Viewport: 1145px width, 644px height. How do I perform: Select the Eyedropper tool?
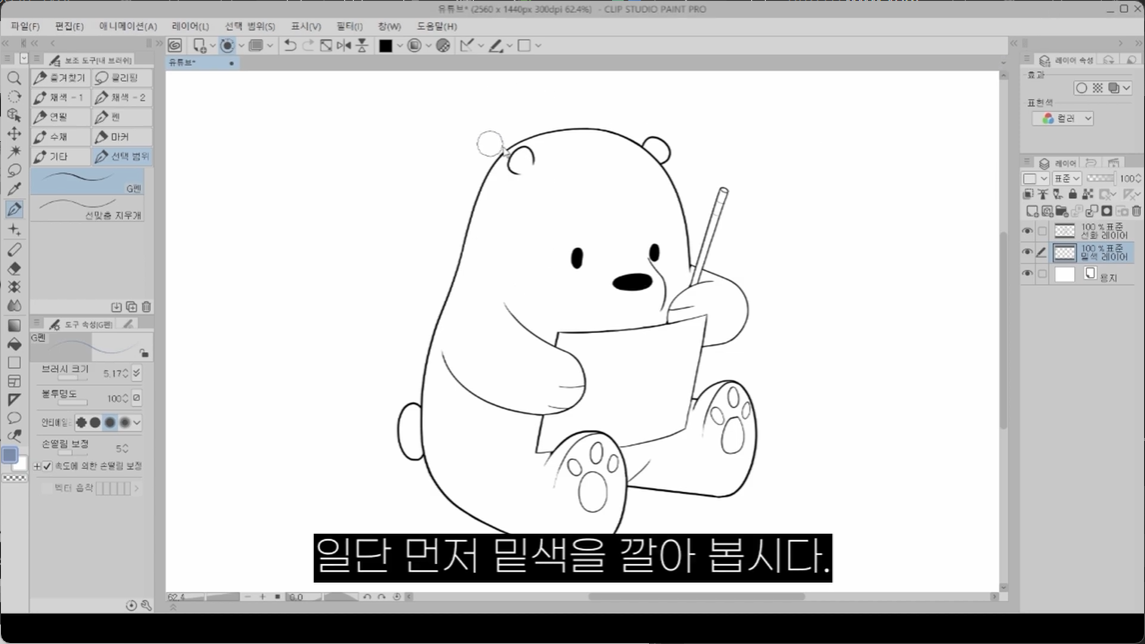click(14, 190)
